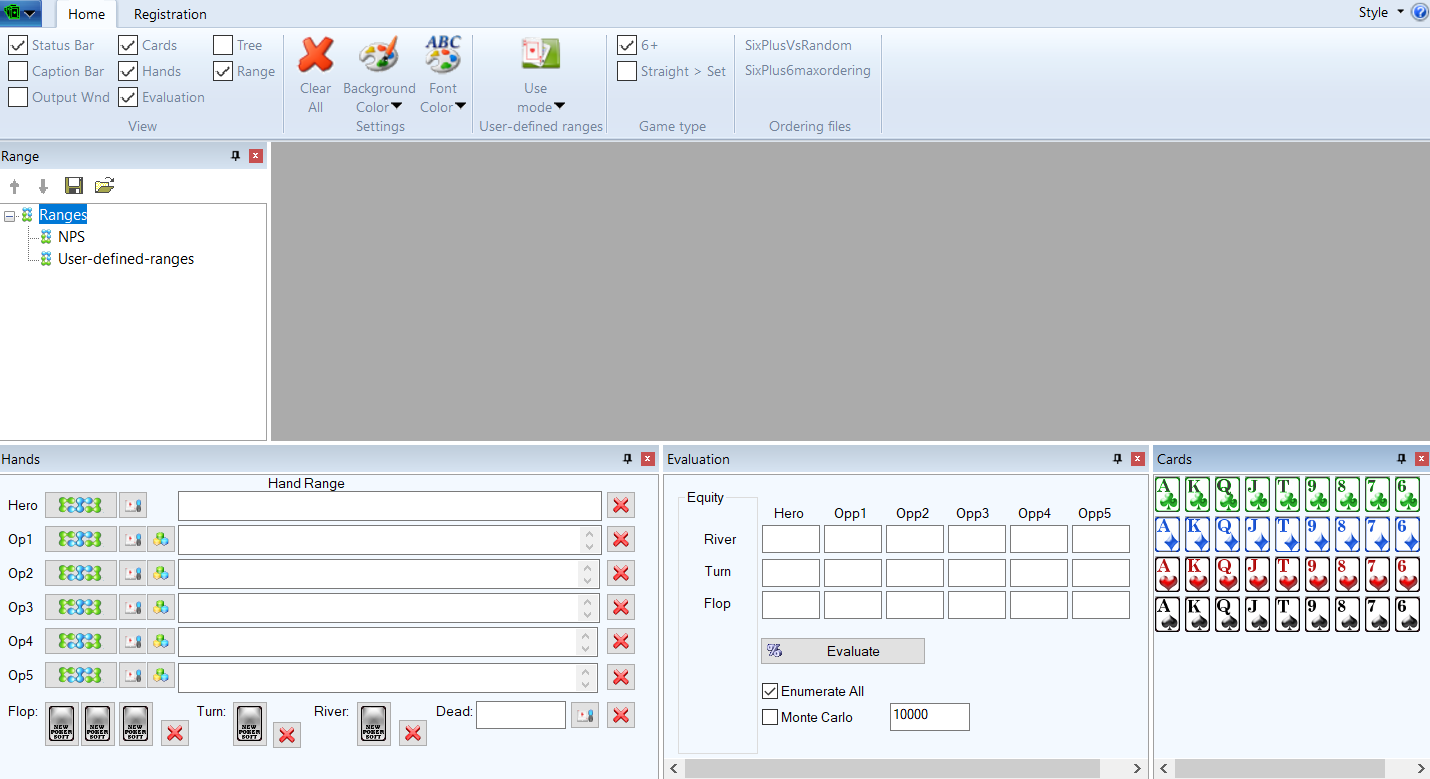This screenshot has height=779, width=1430.
Task: Enable the Monte Carlo checkbox
Action: 770,717
